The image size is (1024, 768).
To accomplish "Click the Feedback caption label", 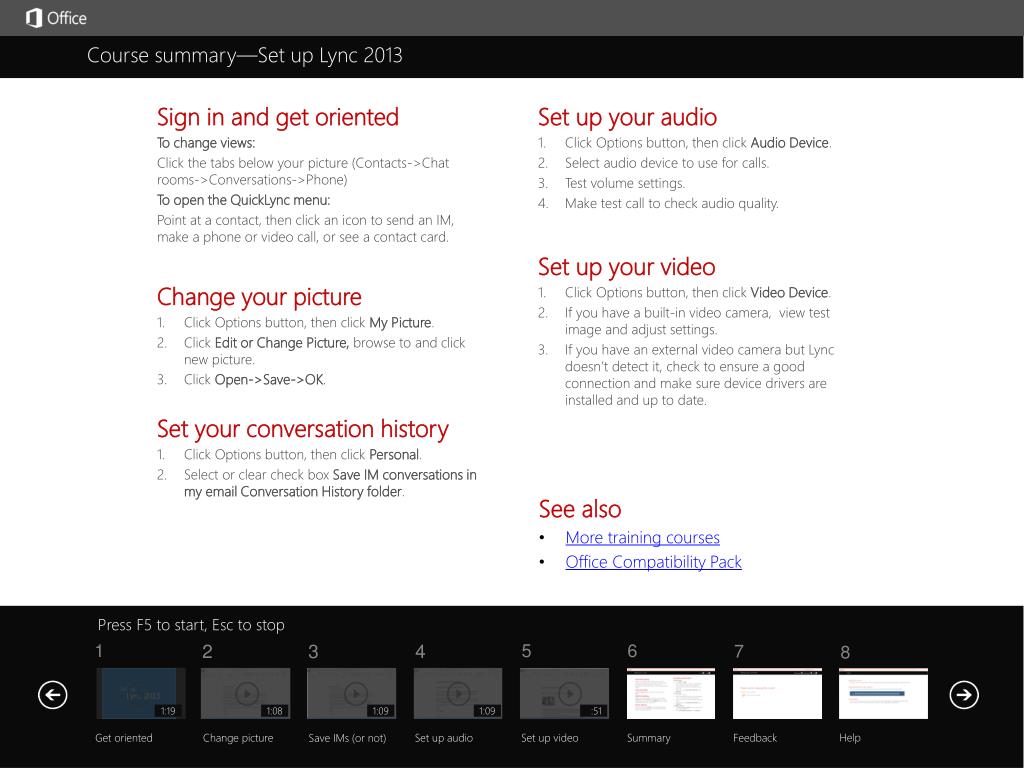I will 755,738.
